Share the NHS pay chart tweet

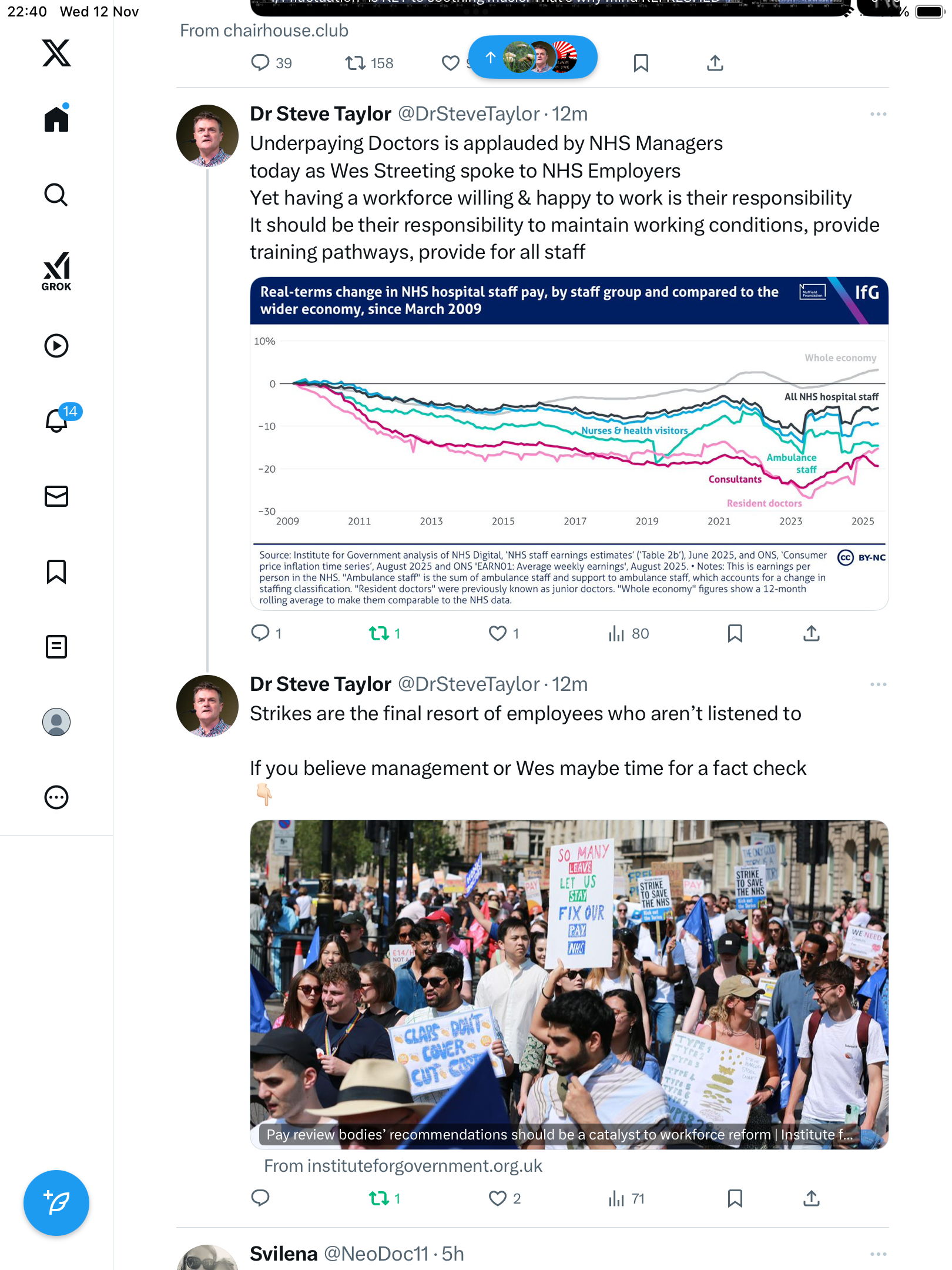pyautogui.click(x=811, y=633)
